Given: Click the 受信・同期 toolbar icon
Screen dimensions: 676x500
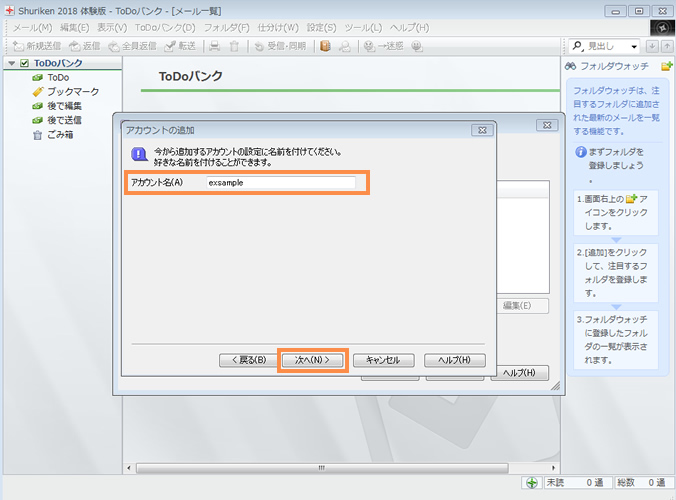Looking at the screenshot, I should coord(281,46).
